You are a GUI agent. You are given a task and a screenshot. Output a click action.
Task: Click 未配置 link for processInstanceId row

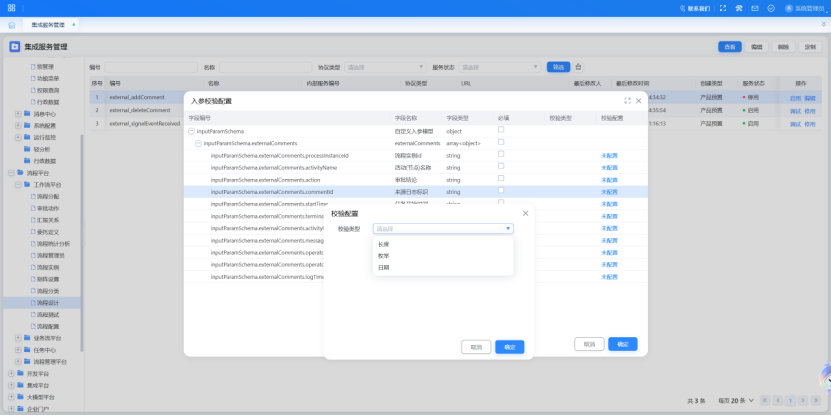pos(609,155)
